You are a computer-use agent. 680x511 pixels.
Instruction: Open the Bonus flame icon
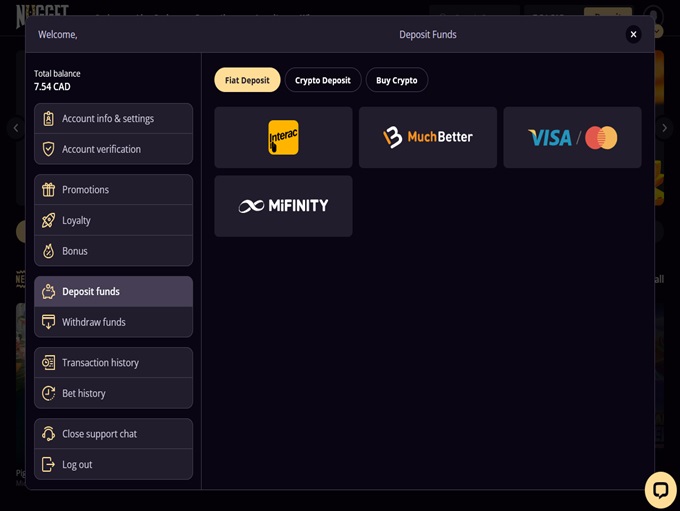(x=48, y=251)
